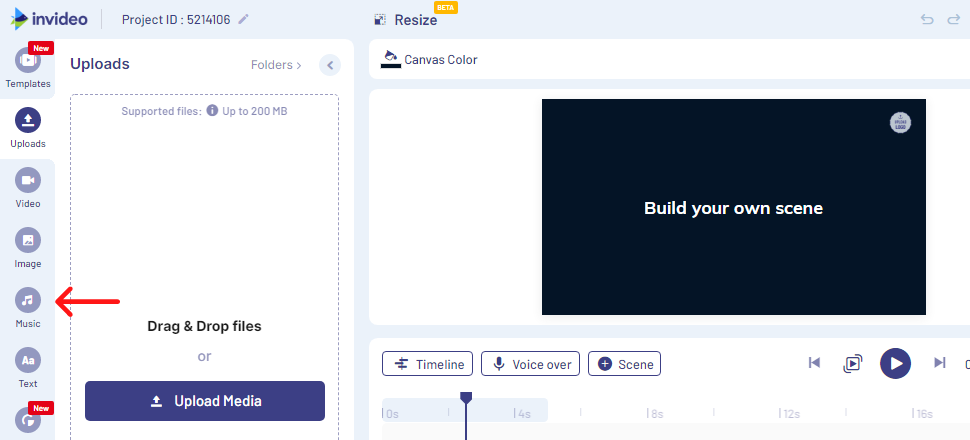Click the 12s mark on timeline ruler
Image resolution: width=970 pixels, height=440 pixels.
790,413
